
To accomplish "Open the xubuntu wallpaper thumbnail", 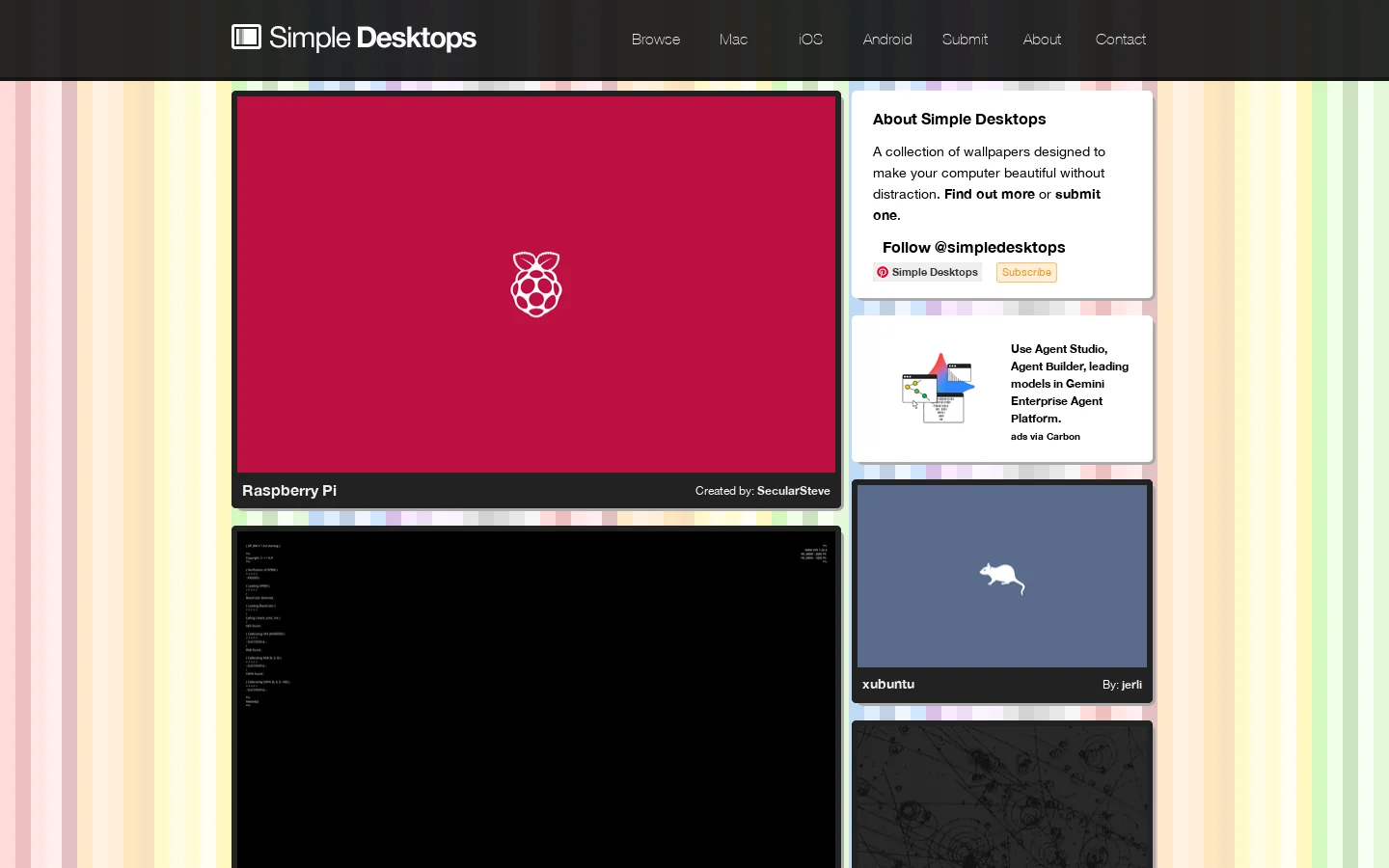I will pyautogui.click(x=1002, y=576).
